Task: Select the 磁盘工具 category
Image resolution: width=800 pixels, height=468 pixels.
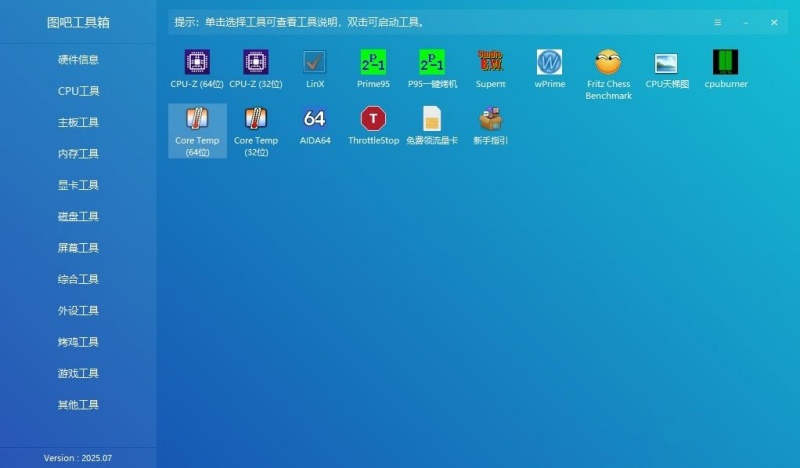Action: (x=78, y=216)
